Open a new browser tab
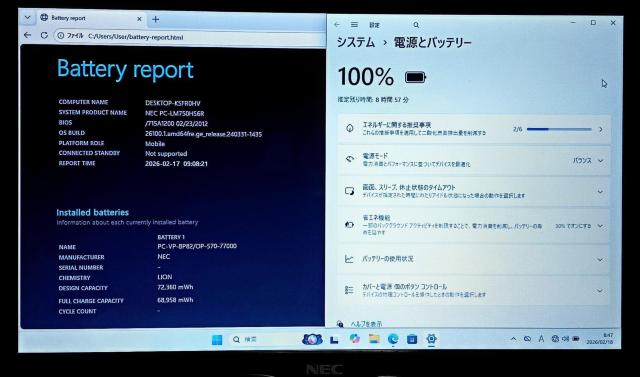This screenshot has width=640, height=377. click(x=156, y=19)
